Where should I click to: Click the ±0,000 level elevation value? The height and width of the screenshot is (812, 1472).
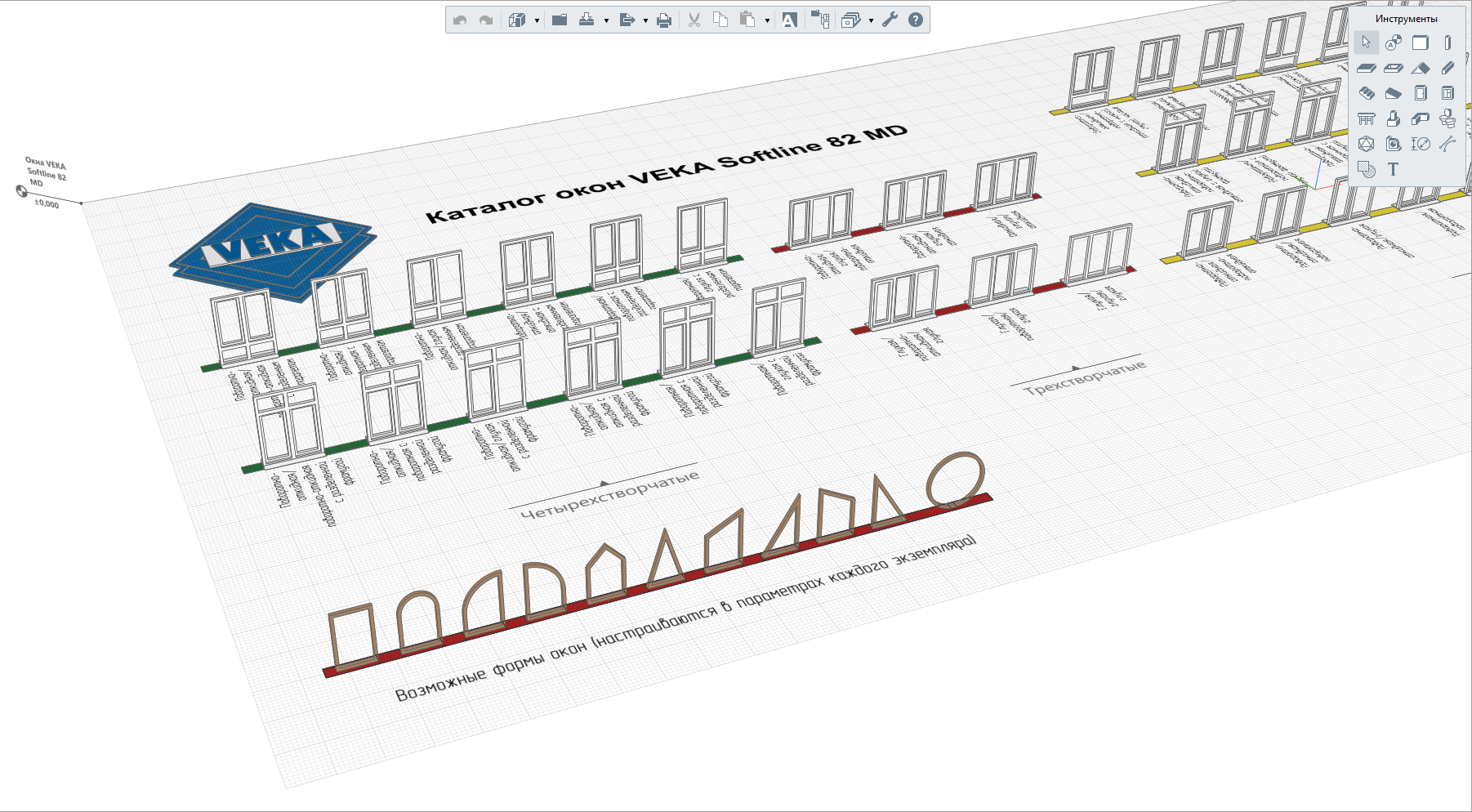pyautogui.click(x=47, y=203)
